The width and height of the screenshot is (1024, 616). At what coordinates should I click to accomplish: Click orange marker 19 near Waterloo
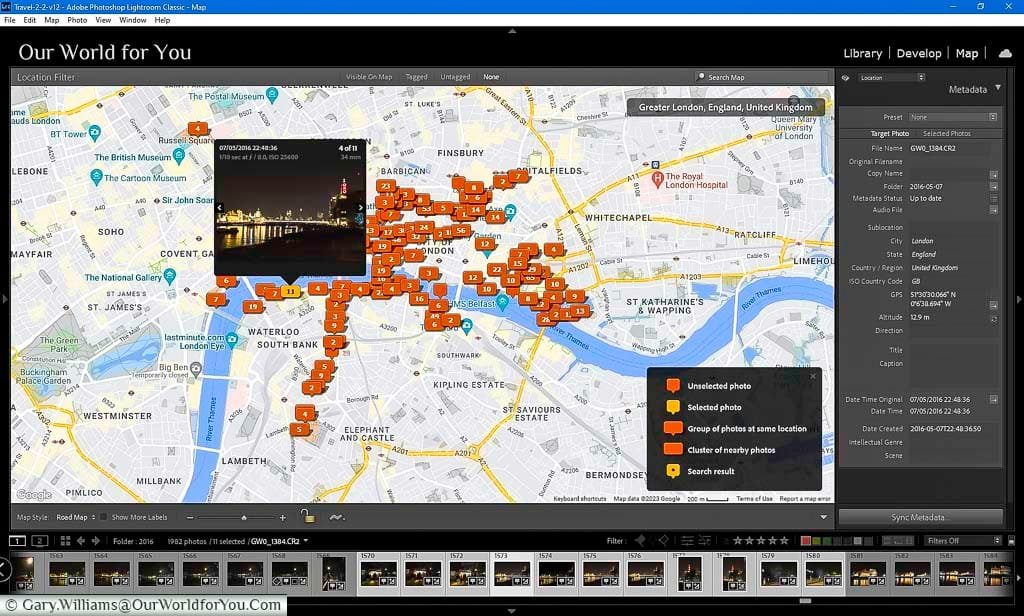(253, 306)
